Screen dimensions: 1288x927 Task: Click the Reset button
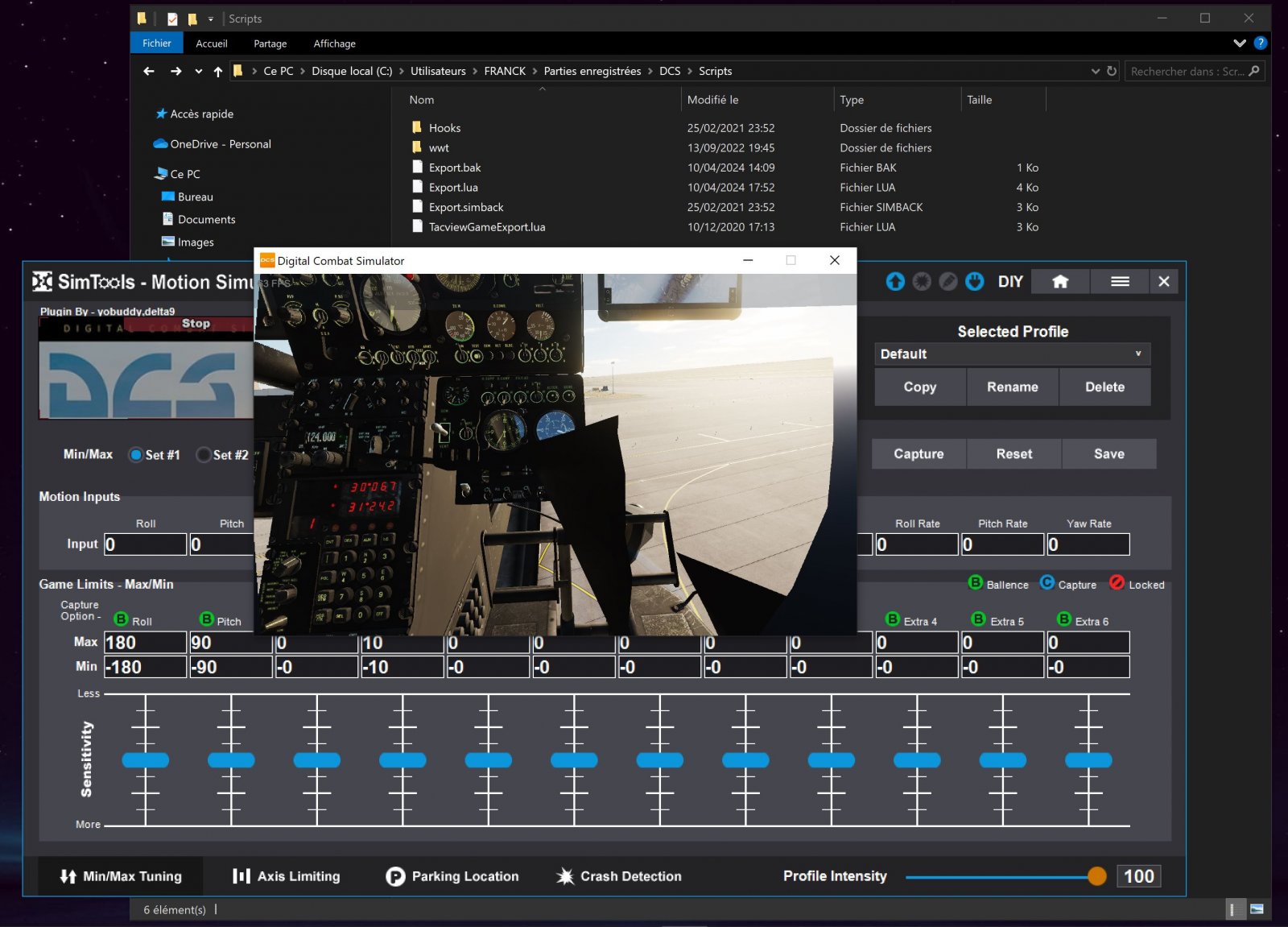point(1014,454)
